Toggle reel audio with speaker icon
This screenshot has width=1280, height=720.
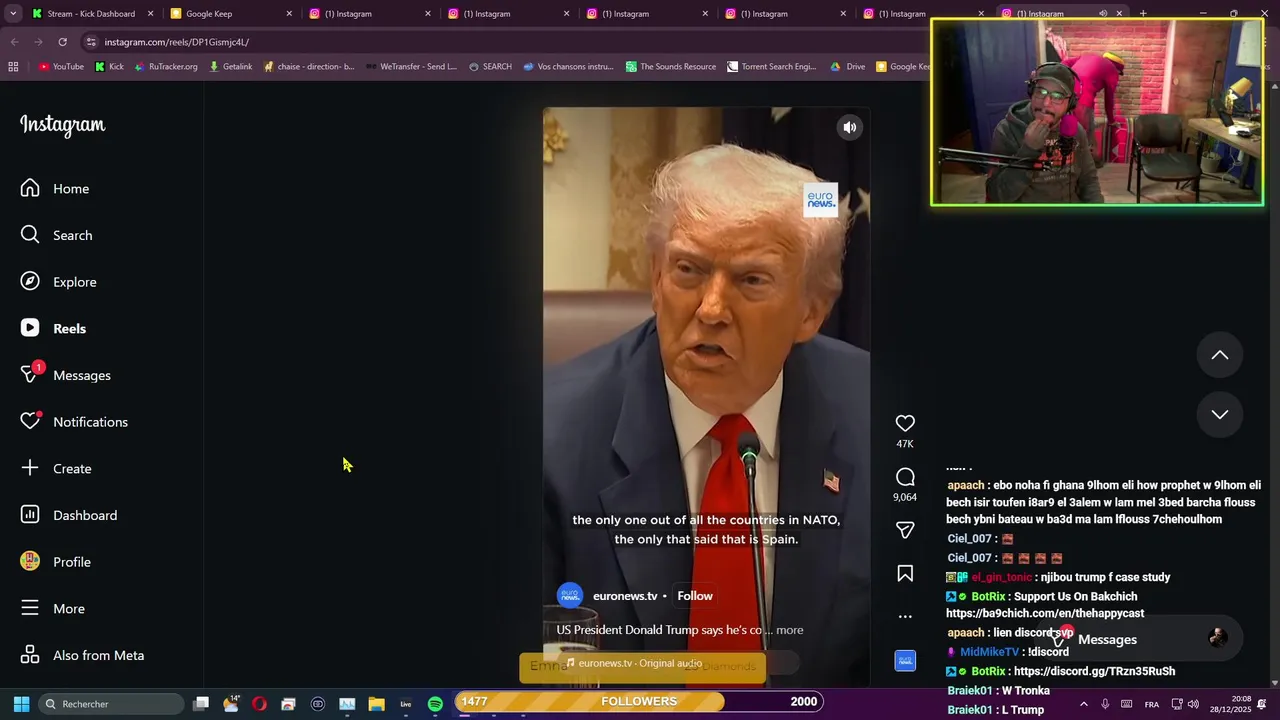[849, 127]
